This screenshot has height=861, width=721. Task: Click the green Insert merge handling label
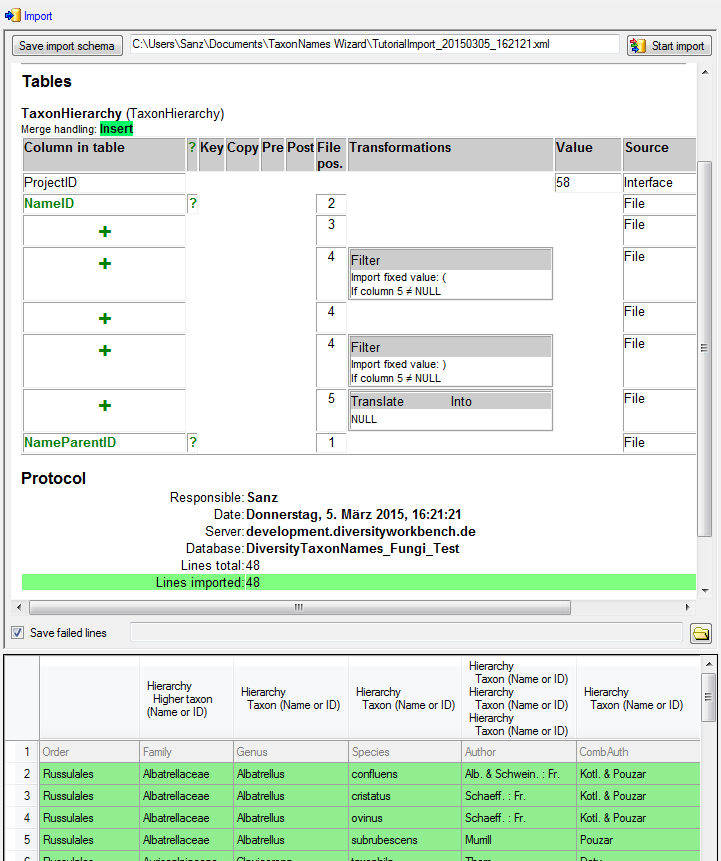click(116, 129)
